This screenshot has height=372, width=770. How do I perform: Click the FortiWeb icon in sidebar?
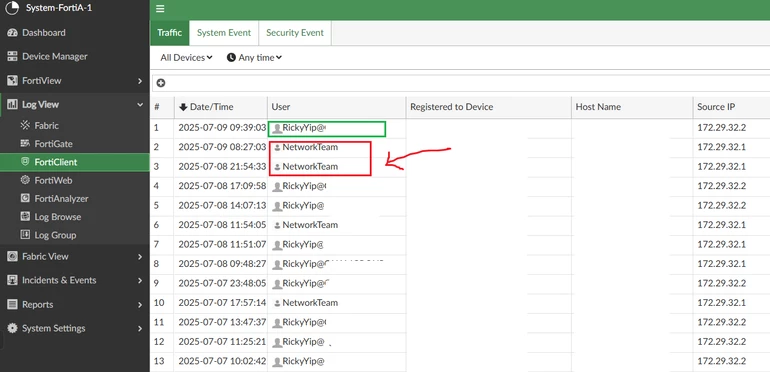pyautogui.click(x=25, y=180)
